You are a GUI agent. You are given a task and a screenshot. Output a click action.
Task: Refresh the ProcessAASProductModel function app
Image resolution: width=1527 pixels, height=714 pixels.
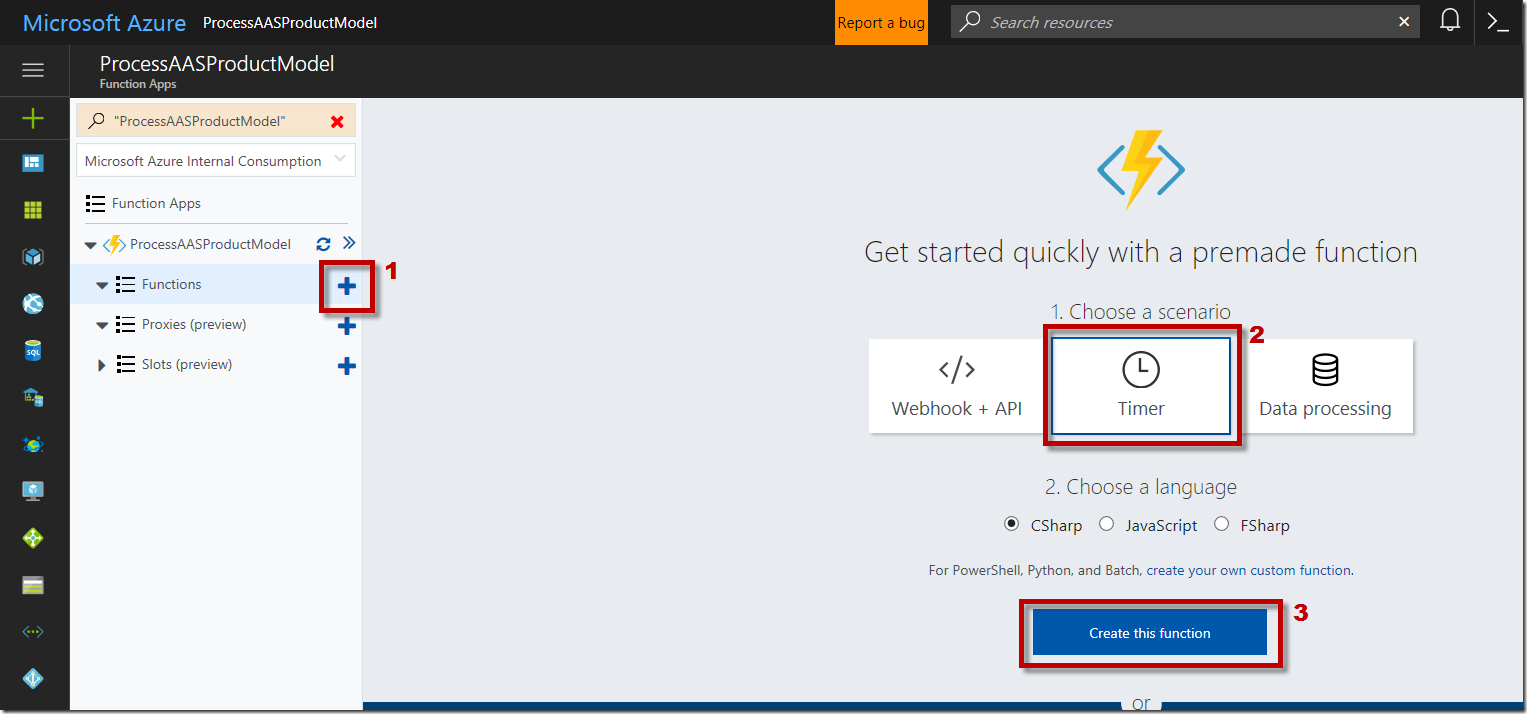click(323, 244)
